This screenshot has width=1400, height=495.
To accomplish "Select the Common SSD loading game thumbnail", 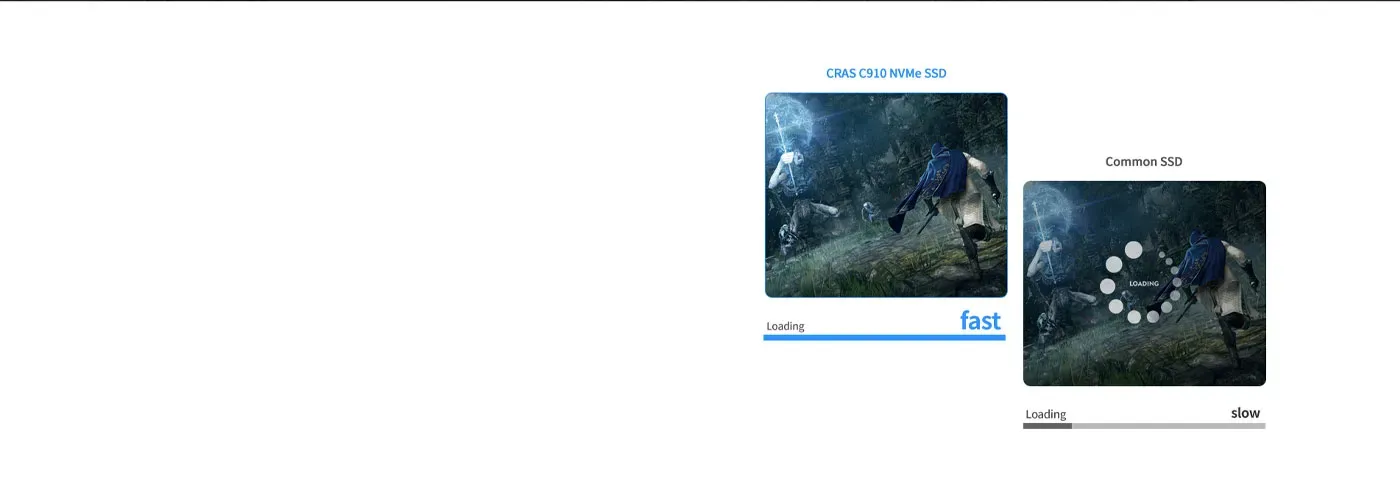I will pyautogui.click(x=1144, y=283).
